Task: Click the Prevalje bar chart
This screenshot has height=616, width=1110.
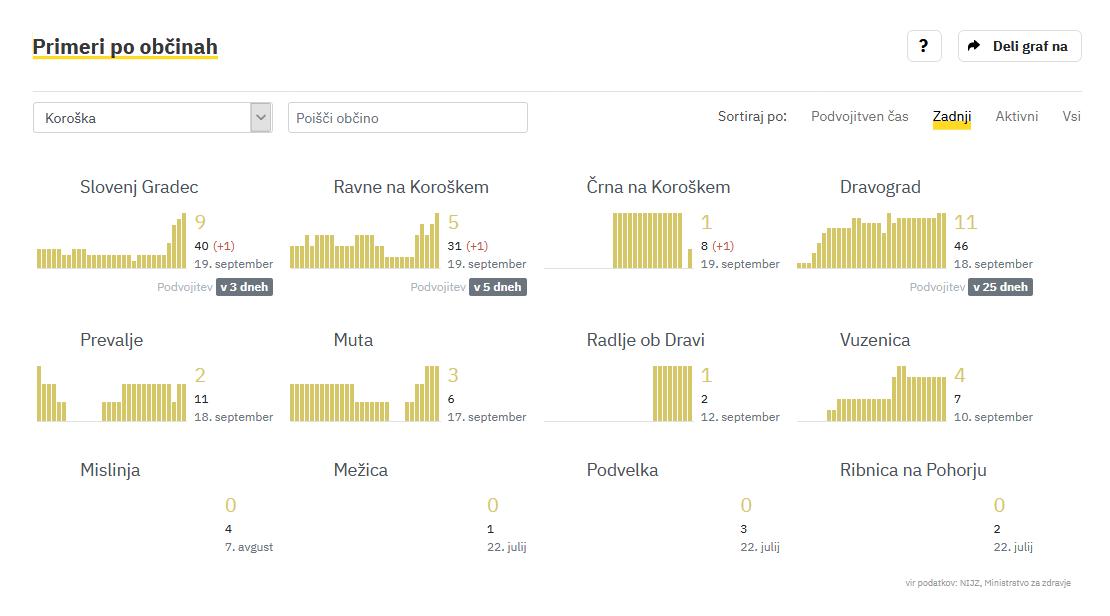Action: [111, 394]
